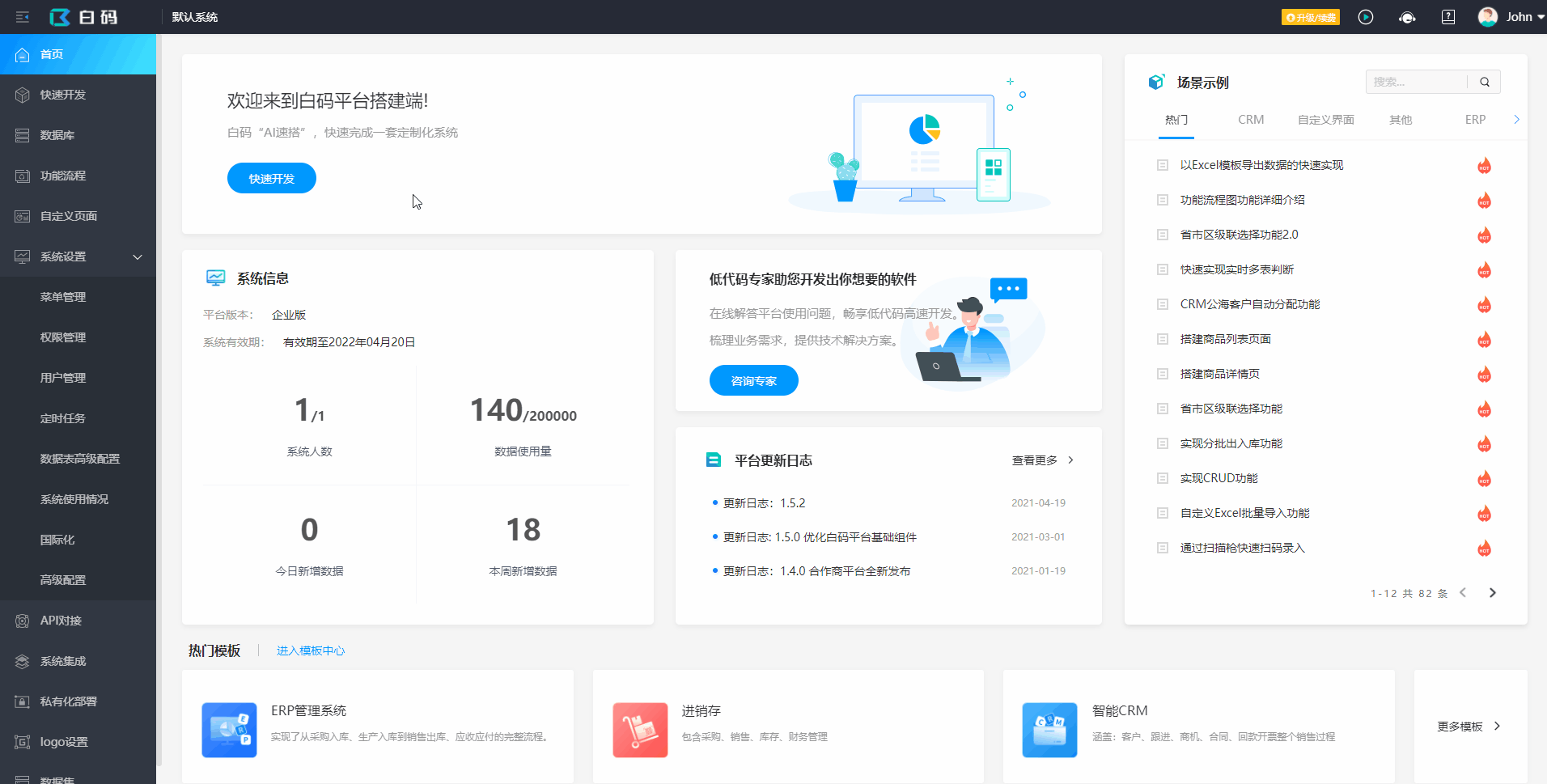Collapse the 系统设置 menu chevron
The image size is (1547, 784).
(138, 256)
